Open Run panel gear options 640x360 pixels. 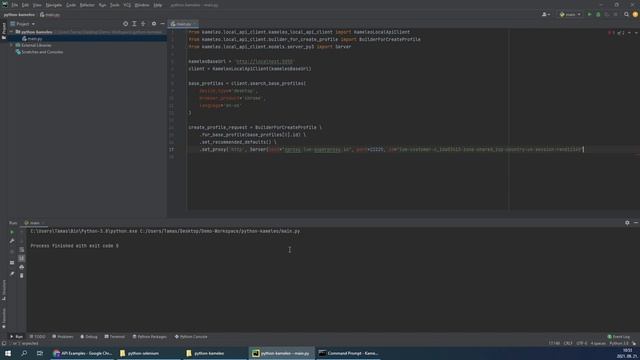[627, 223]
